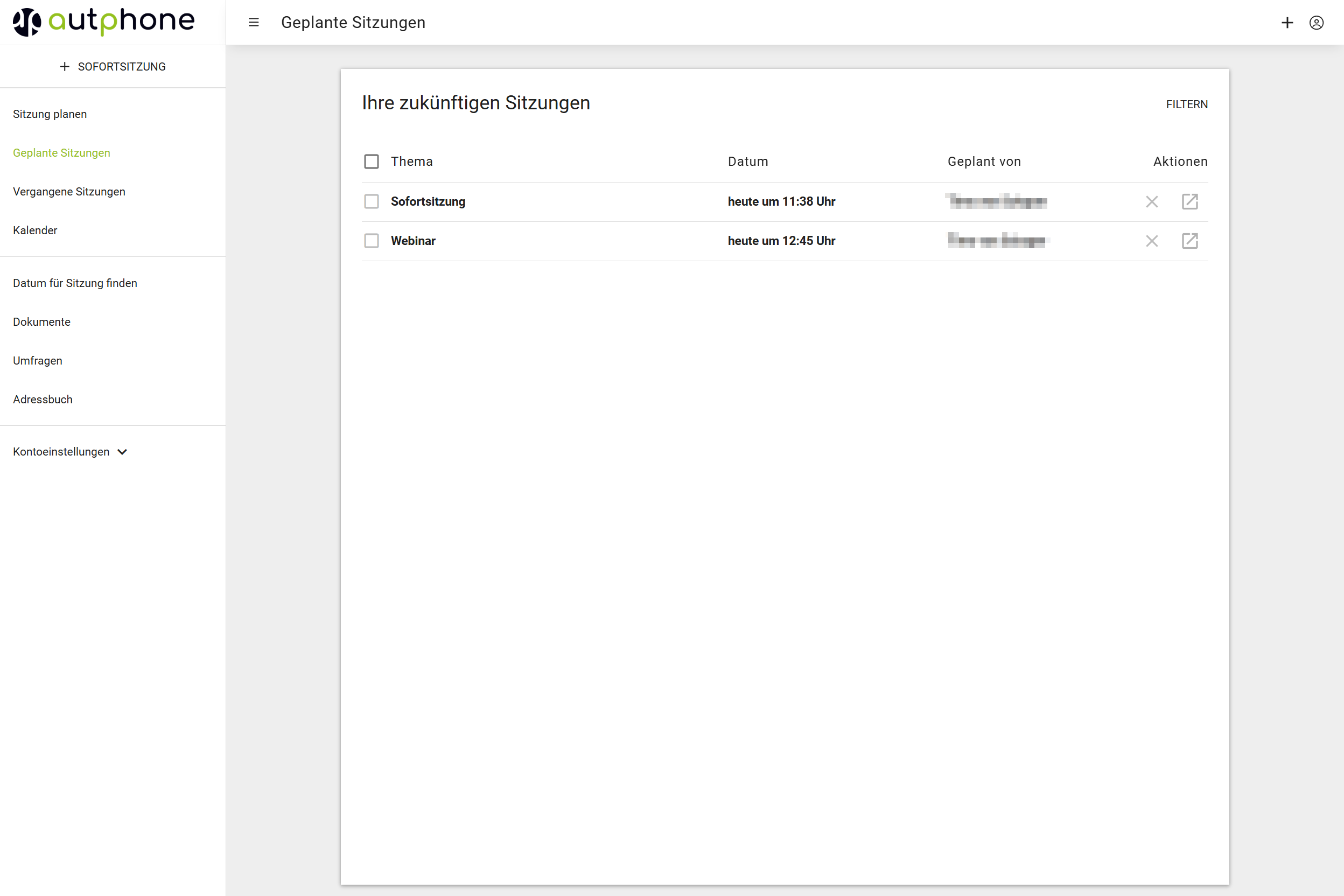Open the Adressbuch section
The width and height of the screenshot is (1344, 896).
click(x=43, y=400)
